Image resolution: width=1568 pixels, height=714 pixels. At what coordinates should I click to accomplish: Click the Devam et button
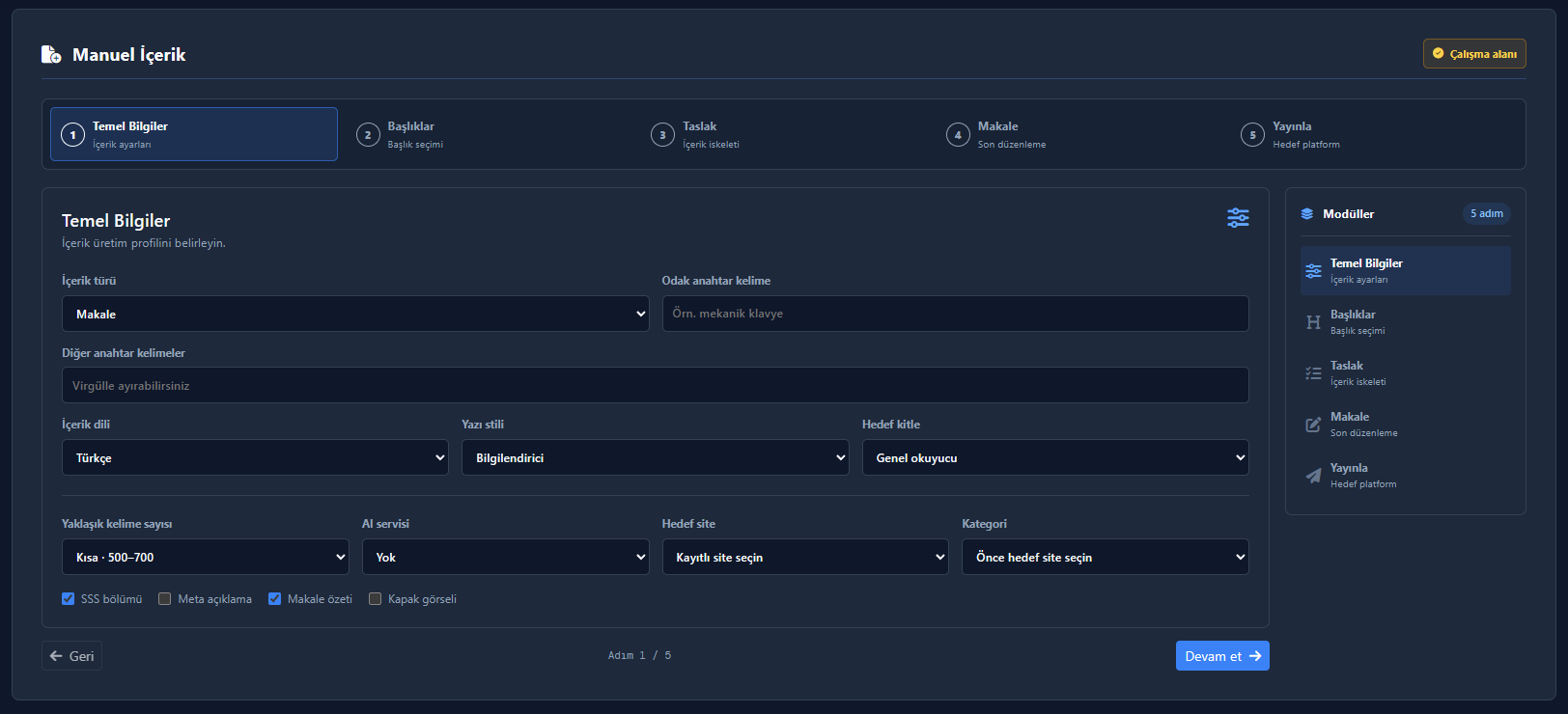(x=1222, y=656)
